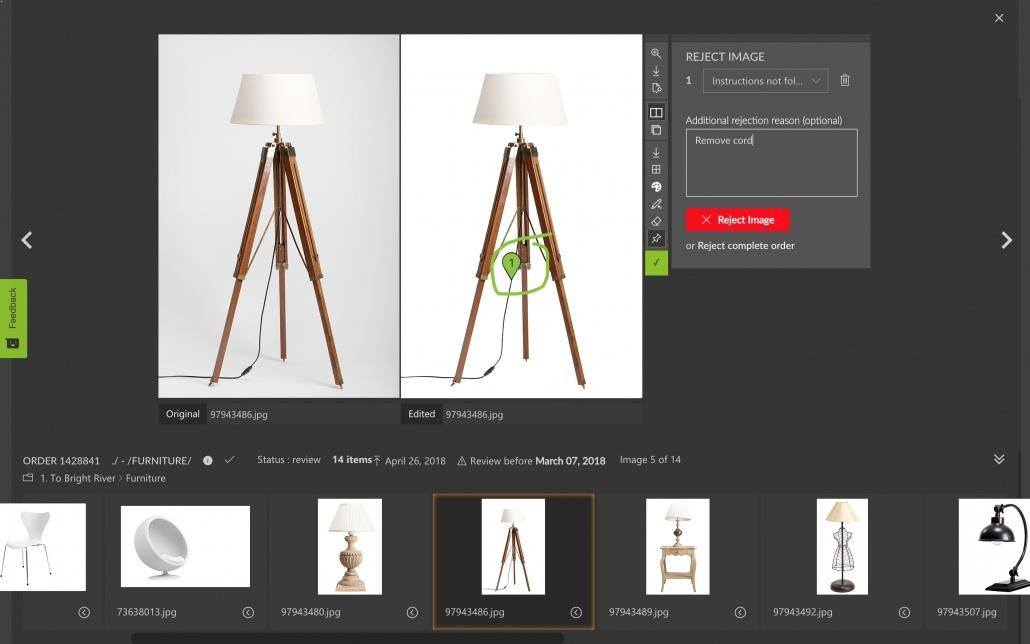Image resolution: width=1030 pixels, height=644 pixels.
Task: Click circle arrow icon next to 97943492.jpg
Action: [905, 612]
